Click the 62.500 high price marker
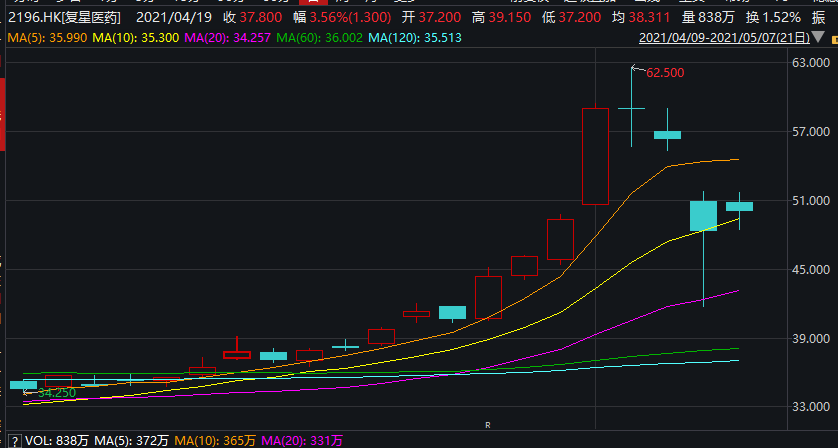Image resolution: width=838 pixels, height=448 pixels. pyautogui.click(x=665, y=73)
